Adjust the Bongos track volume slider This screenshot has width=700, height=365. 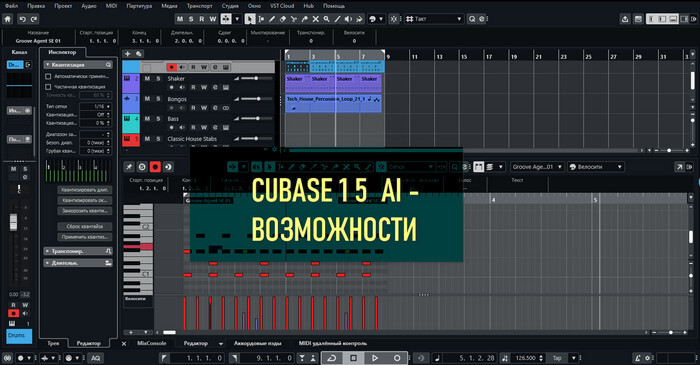[258, 99]
